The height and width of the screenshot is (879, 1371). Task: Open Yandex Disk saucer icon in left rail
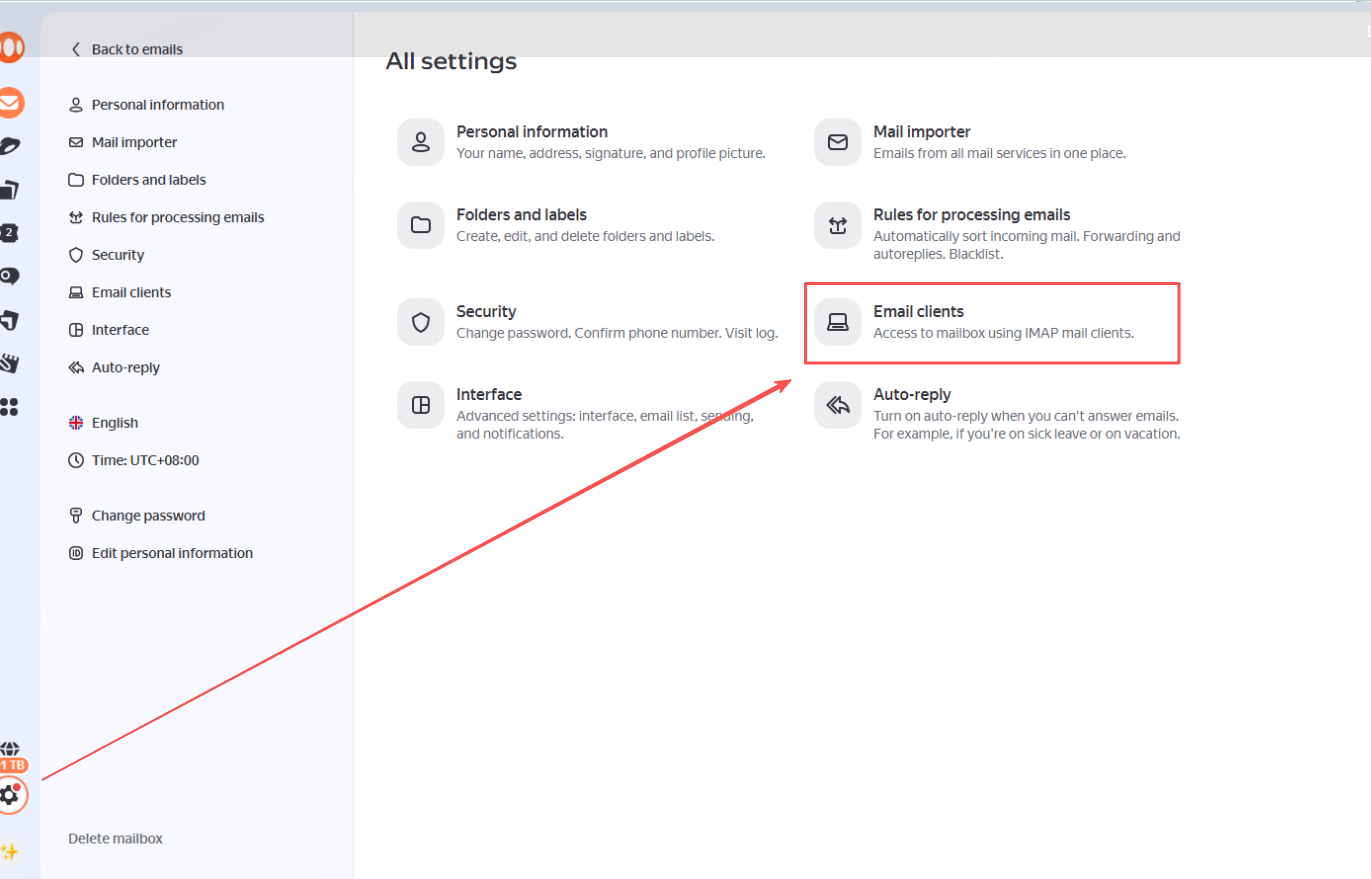click(x=10, y=146)
